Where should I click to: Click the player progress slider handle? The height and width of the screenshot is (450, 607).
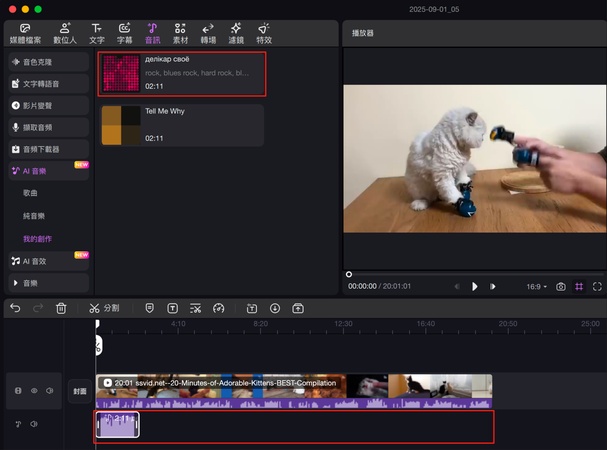pyautogui.click(x=349, y=274)
